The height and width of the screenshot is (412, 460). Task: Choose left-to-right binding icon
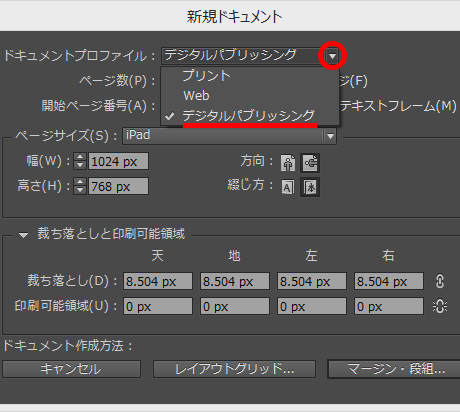tap(288, 187)
